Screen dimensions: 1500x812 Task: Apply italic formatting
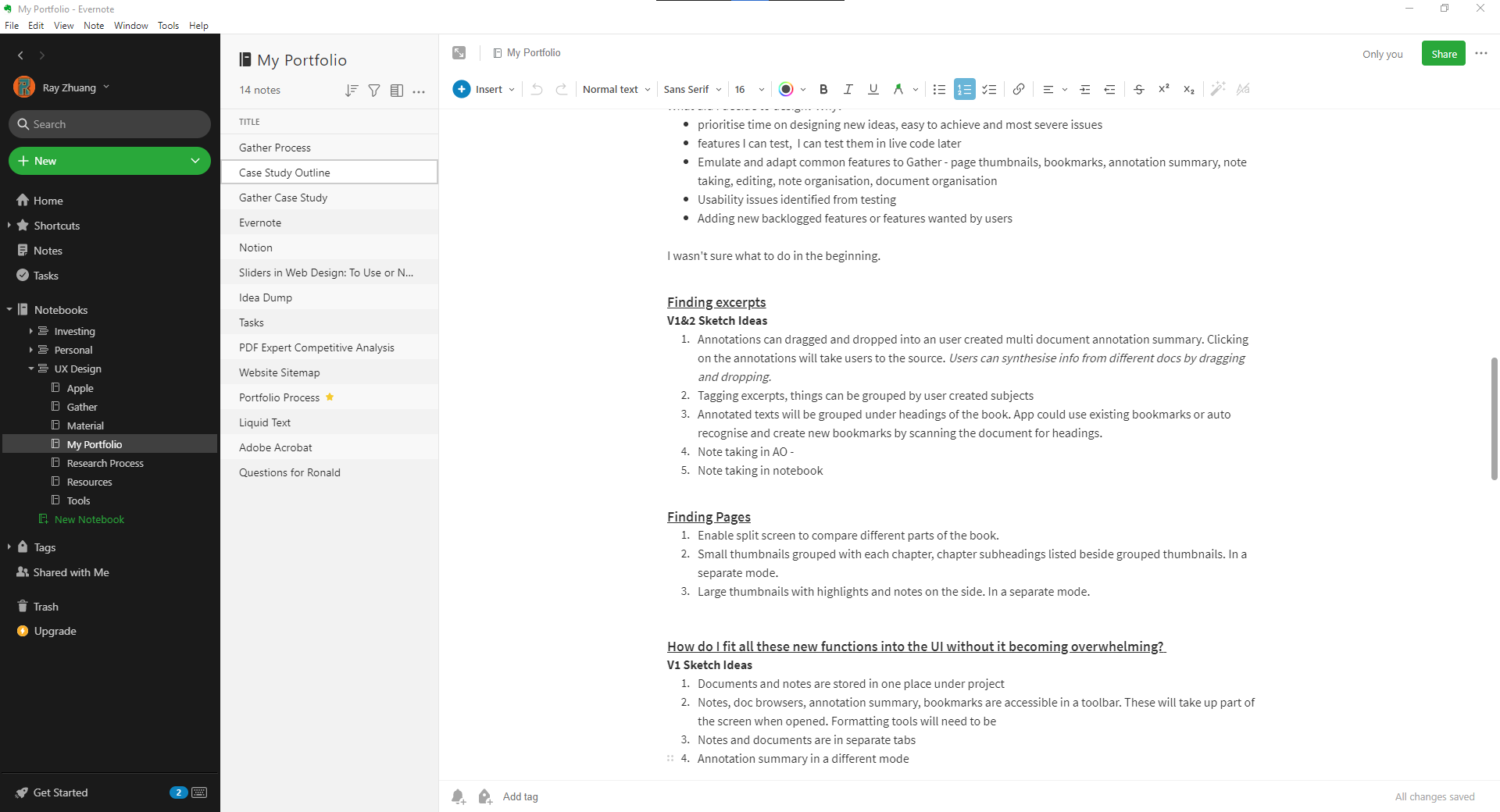(x=848, y=89)
